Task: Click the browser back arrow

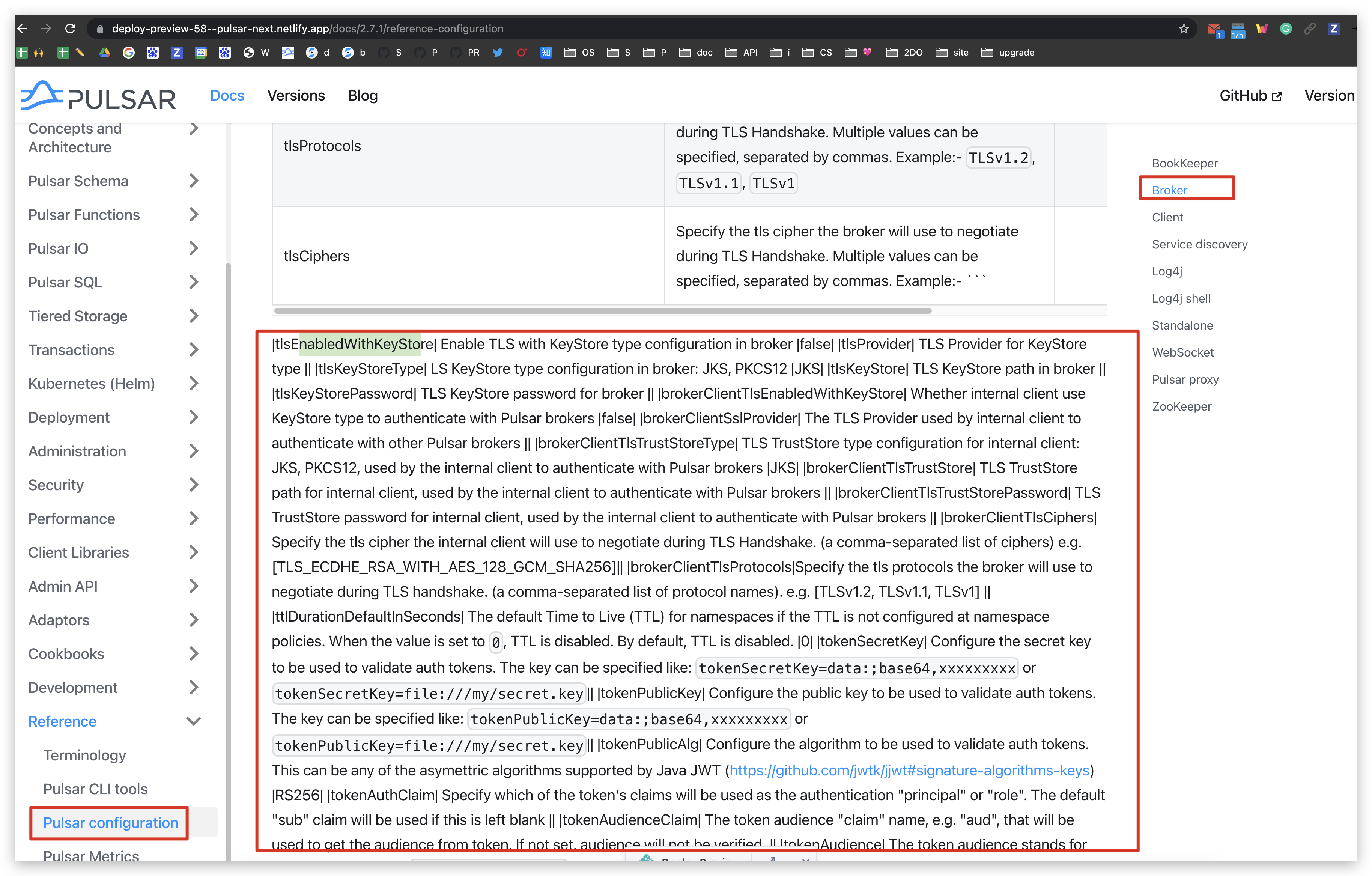Action: [x=22, y=29]
